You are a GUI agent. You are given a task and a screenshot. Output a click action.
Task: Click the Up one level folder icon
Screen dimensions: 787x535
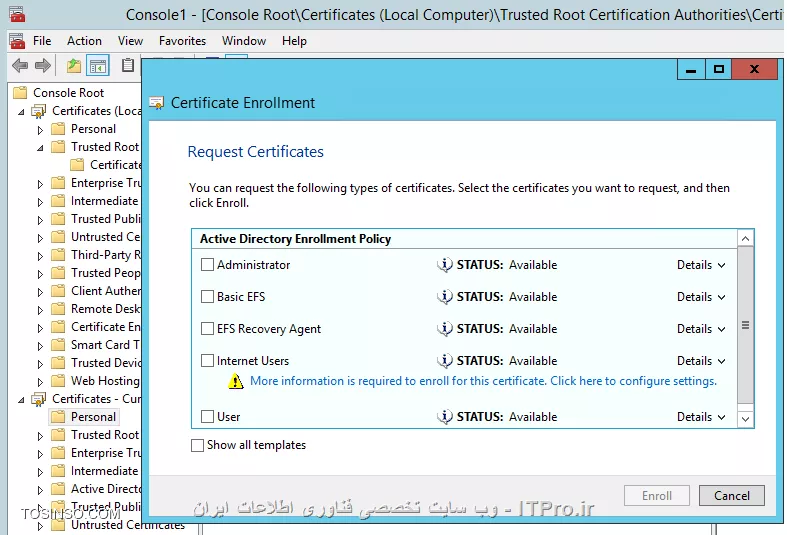pos(74,65)
